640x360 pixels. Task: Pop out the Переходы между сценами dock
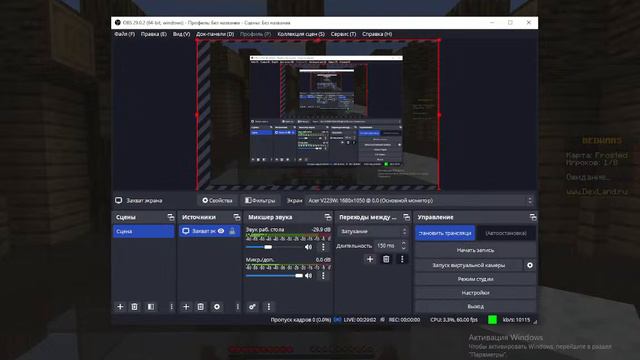click(x=407, y=217)
